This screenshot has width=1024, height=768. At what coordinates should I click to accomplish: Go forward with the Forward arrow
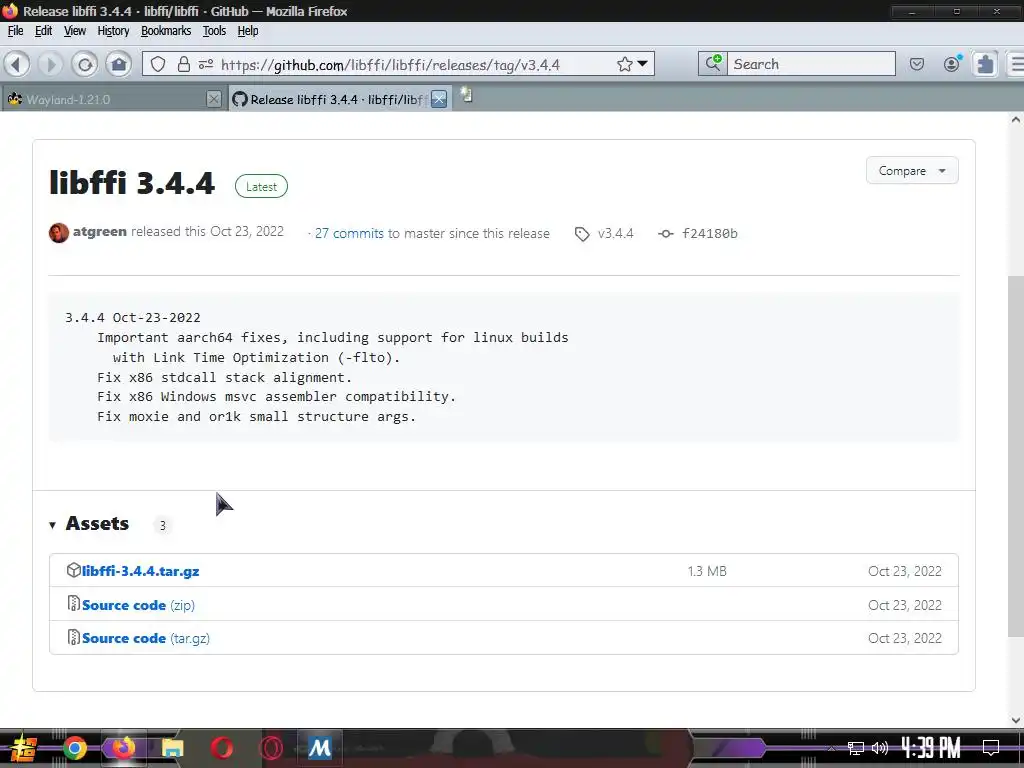coord(50,64)
